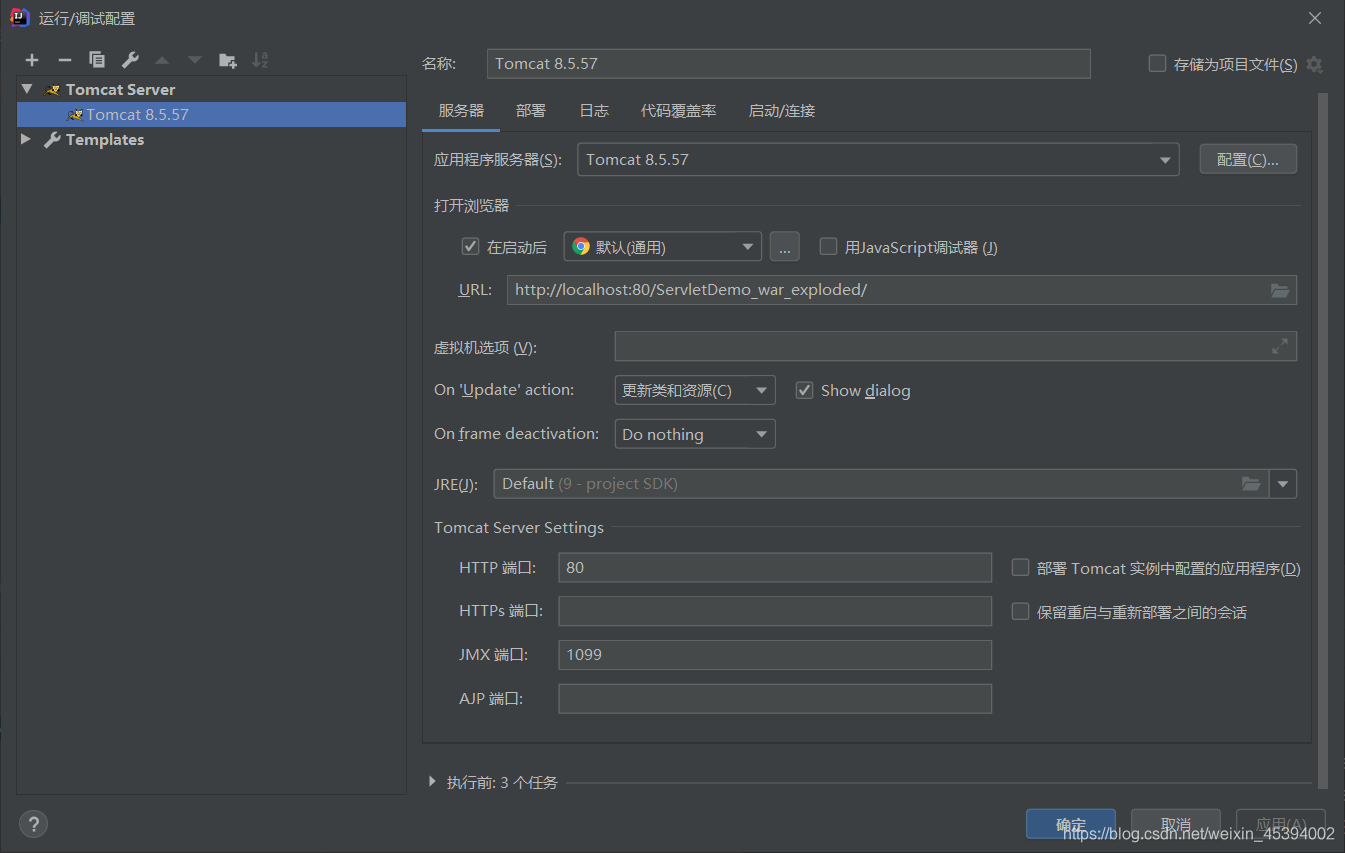Click the HTTPs 端口 input field

pyautogui.click(x=775, y=611)
